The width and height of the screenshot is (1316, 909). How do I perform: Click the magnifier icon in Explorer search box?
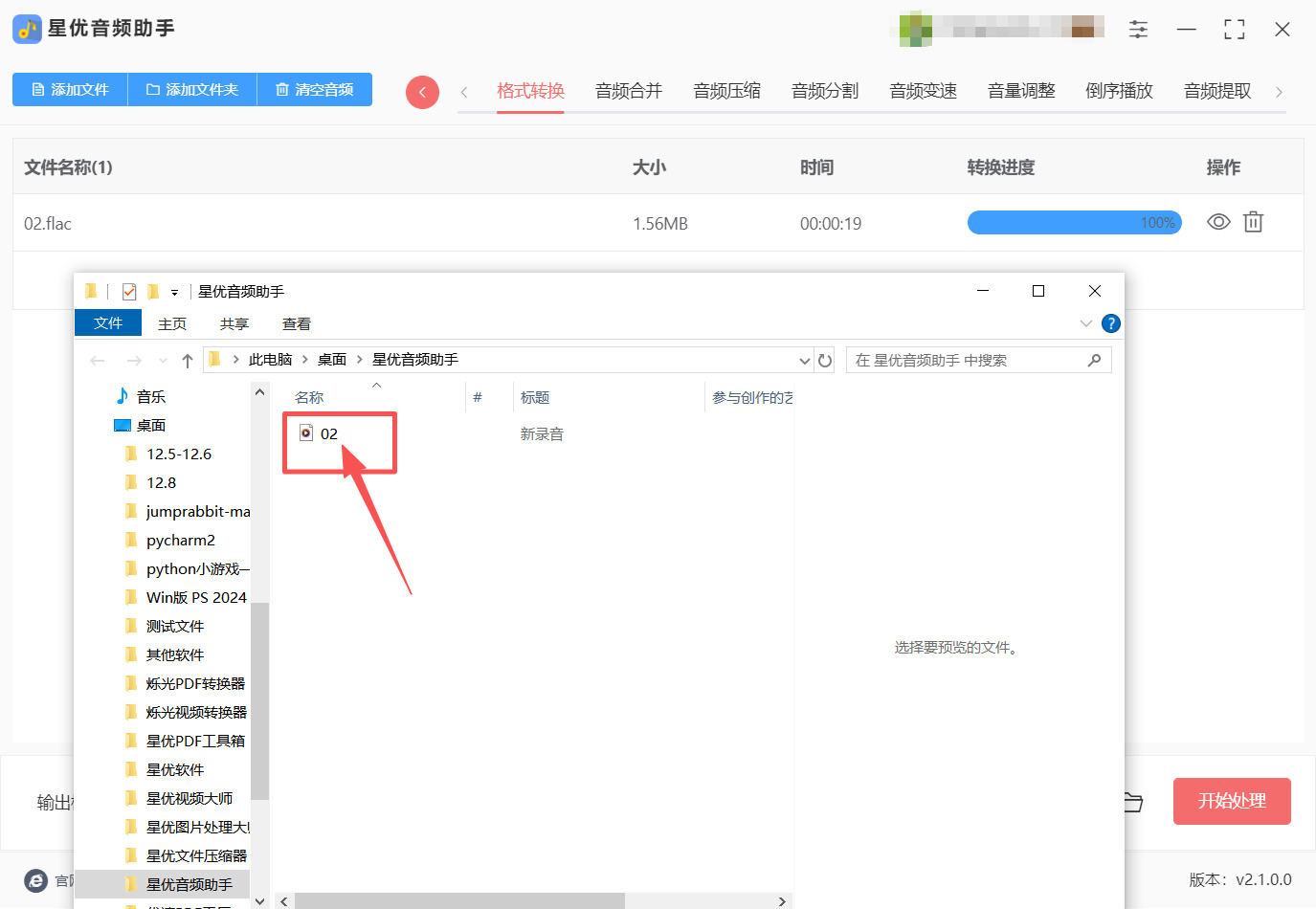[1094, 360]
